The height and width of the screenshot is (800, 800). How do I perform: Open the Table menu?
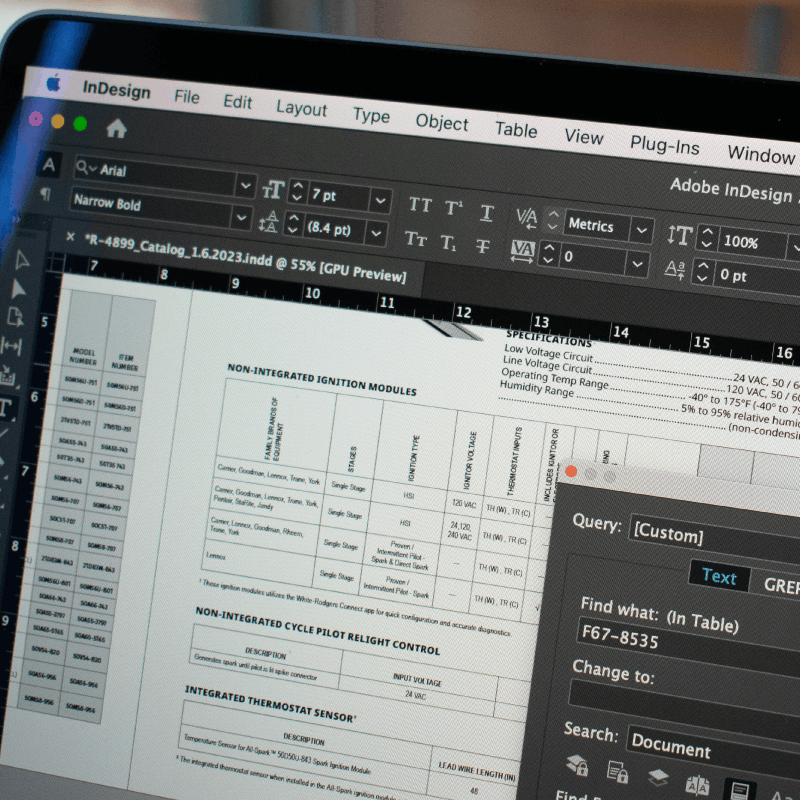[516, 130]
